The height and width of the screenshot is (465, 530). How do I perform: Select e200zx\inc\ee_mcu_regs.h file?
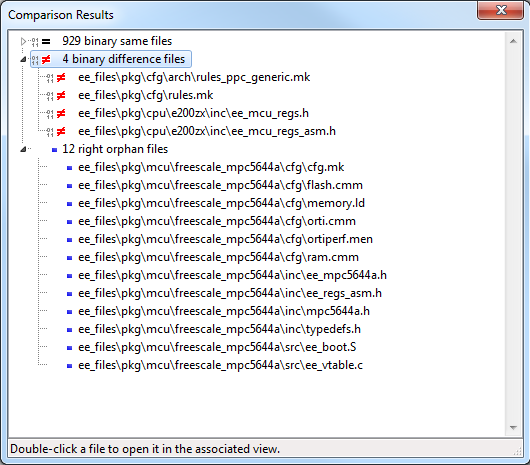193,113
